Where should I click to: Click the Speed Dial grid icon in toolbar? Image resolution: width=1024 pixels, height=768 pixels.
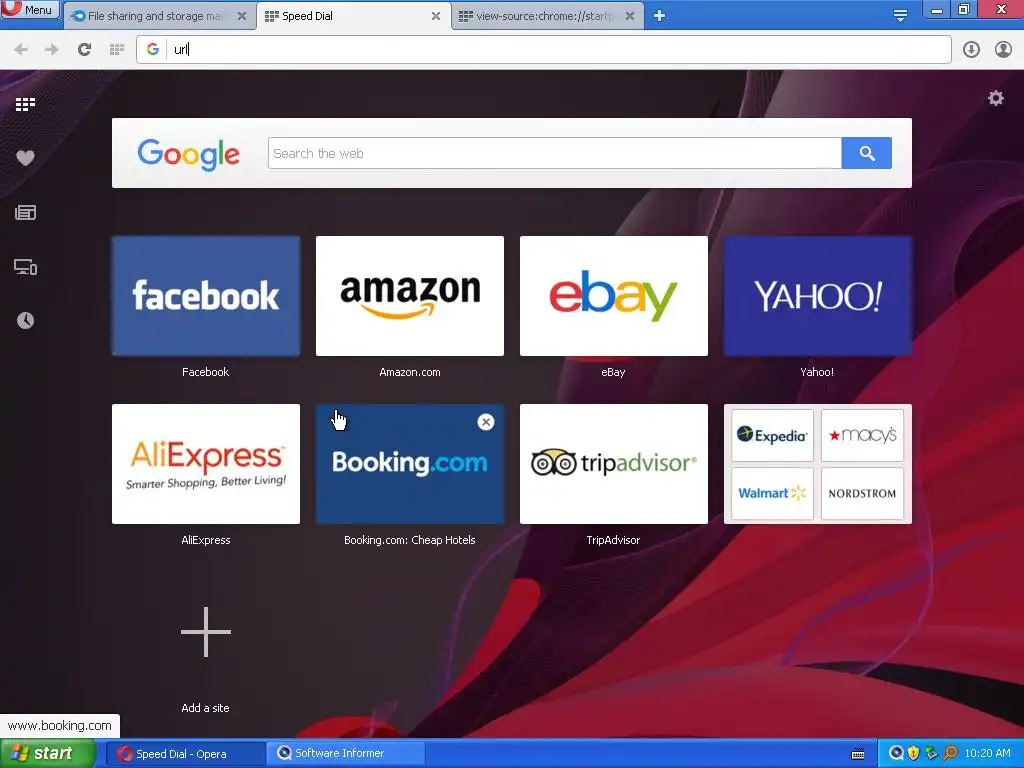pyautogui.click(x=117, y=50)
